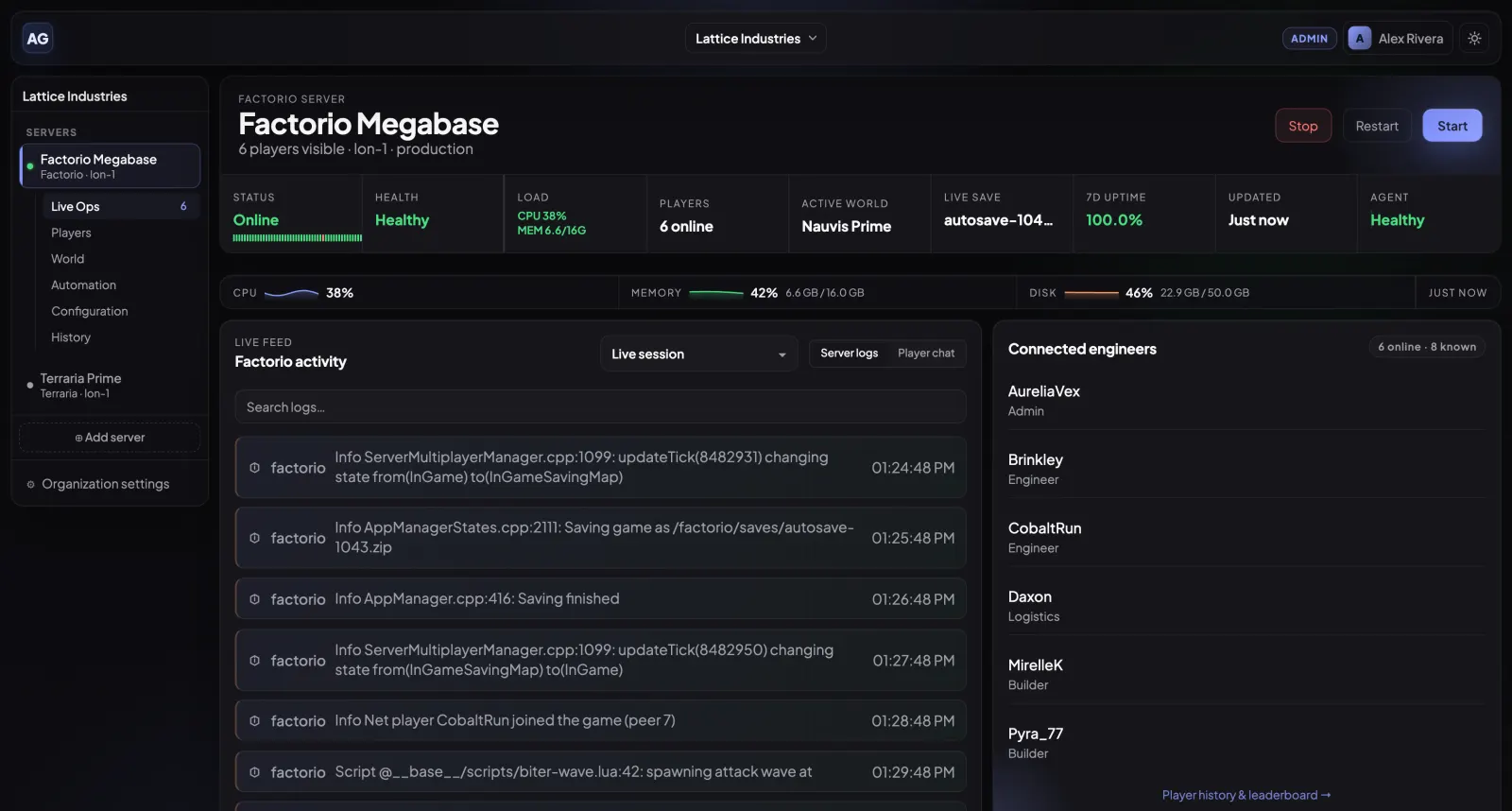The width and height of the screenshot is (1512, 811).
Task: Click the Start server button
Action: click(x=1452, y=126)
